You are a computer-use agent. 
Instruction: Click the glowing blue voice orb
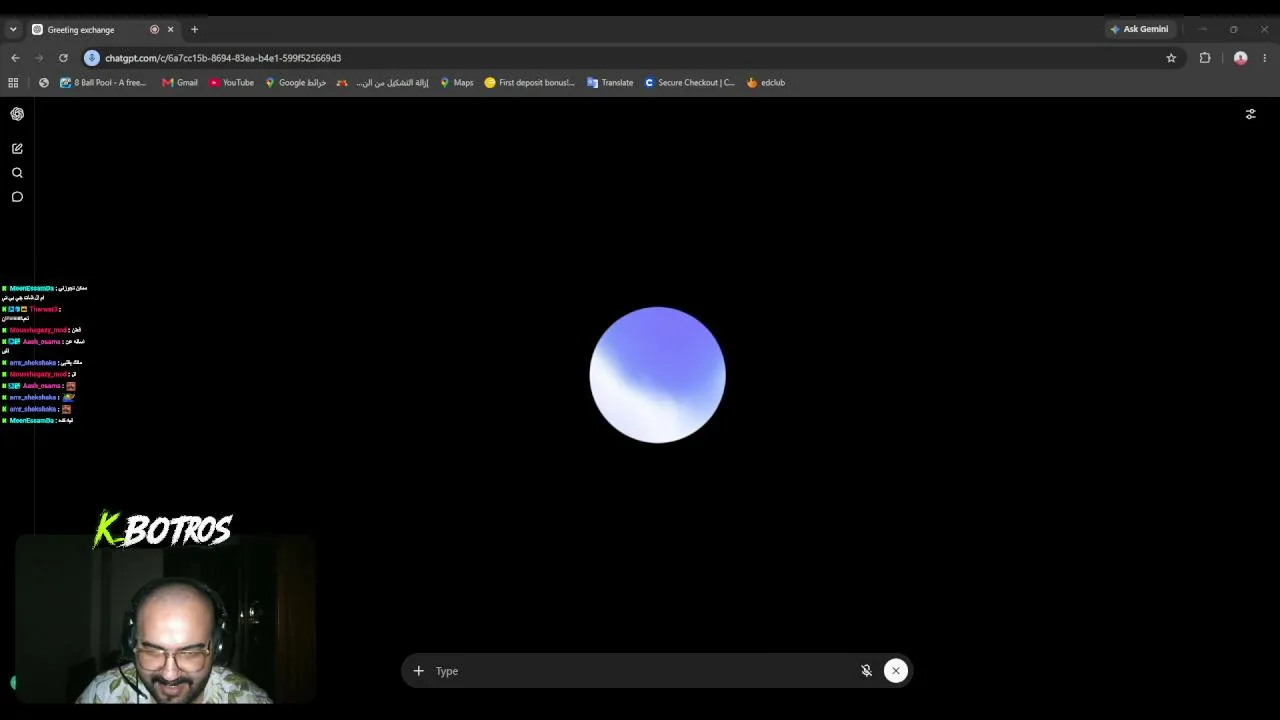657,375
